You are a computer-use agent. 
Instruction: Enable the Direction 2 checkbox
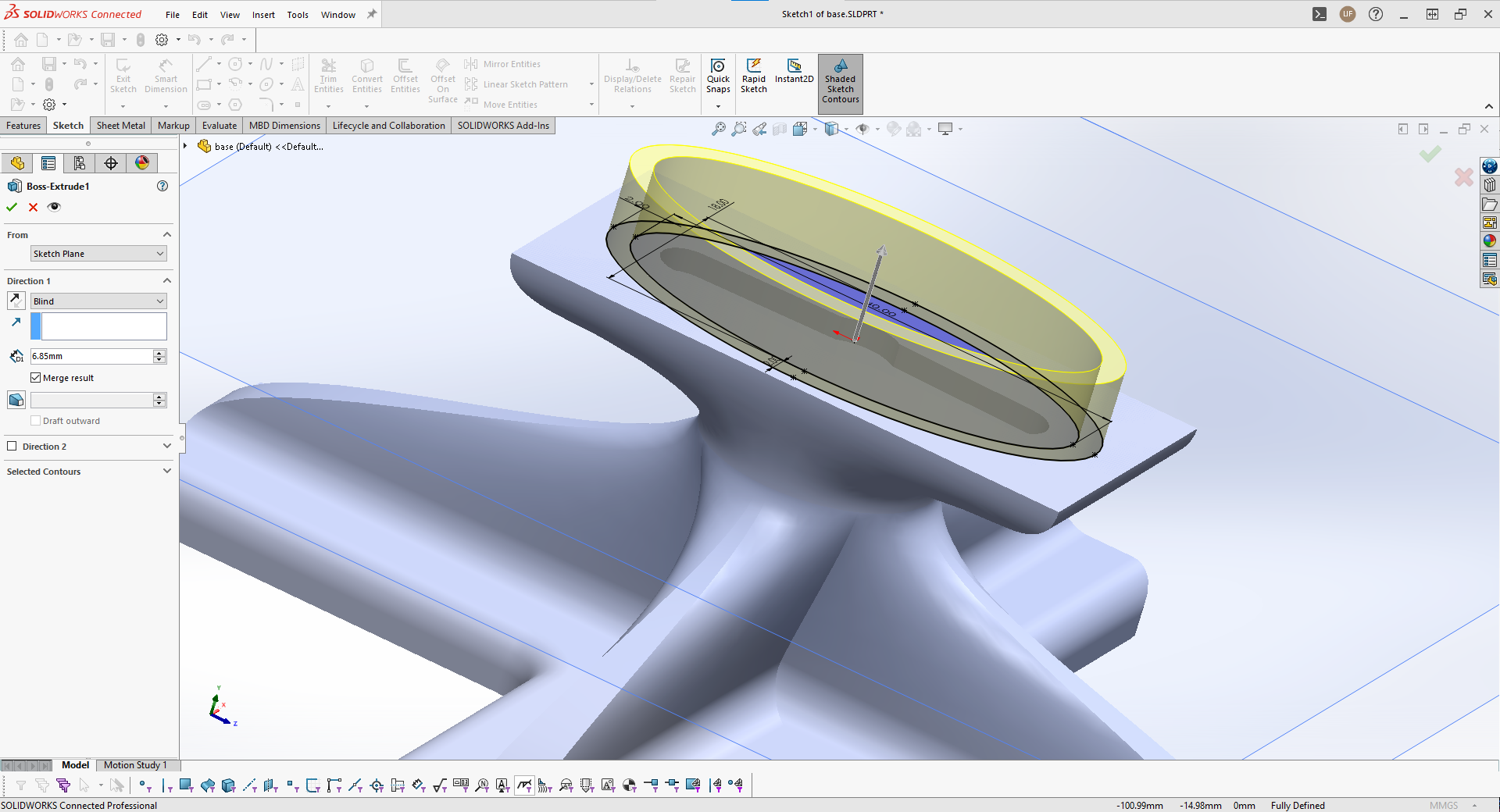[x=12, y=447]
